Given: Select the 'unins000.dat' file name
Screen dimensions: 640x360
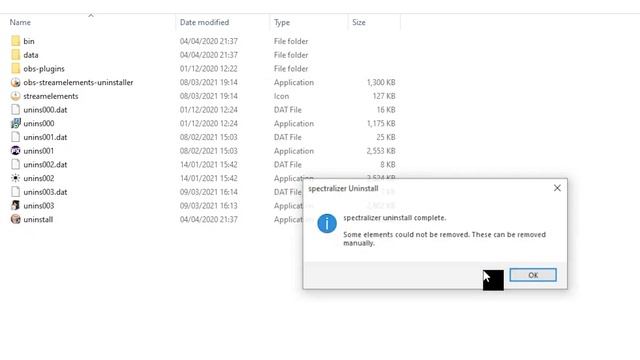Looking at the screenshot, I should (x=45, y=110).
